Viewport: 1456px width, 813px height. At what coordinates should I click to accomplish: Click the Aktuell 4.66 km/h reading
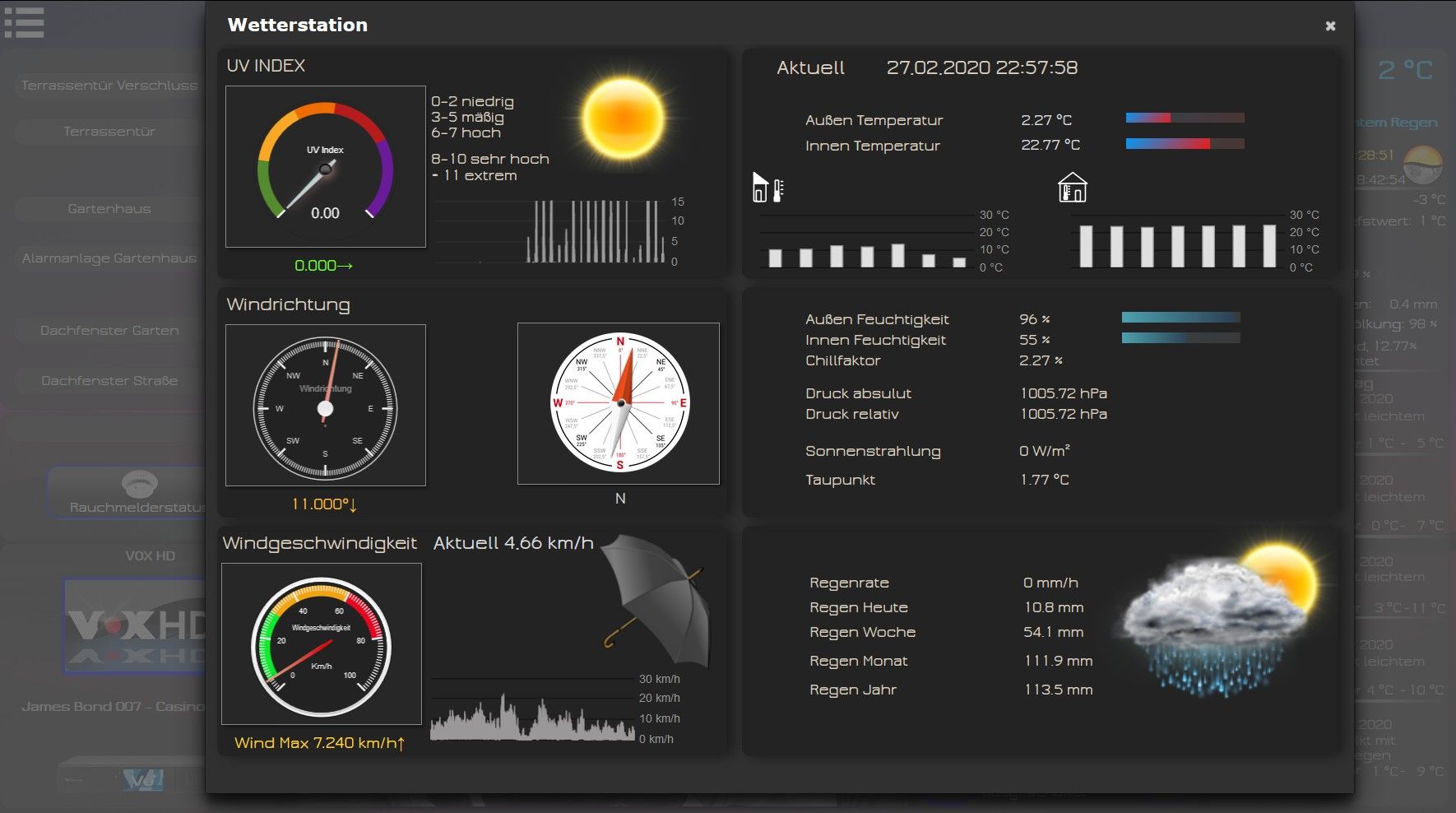click(x=513, y=543)
